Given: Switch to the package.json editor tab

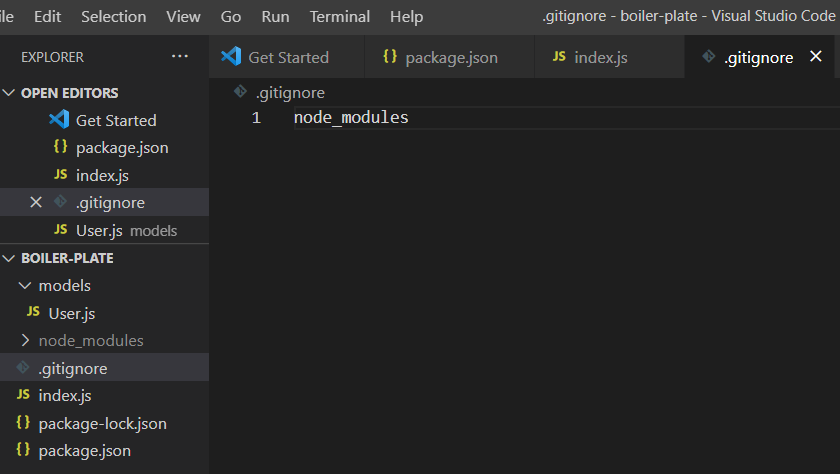Looking at the screenshot, I should pyautogui.click(x=449, y=57).
